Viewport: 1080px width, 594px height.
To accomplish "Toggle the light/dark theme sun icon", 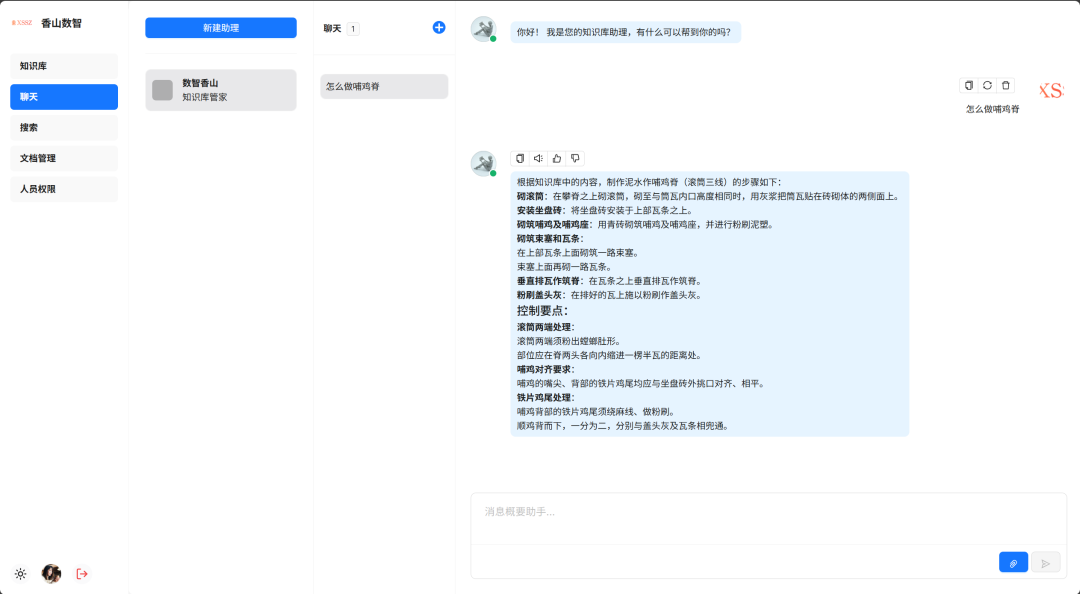I will (x=20, y=574).
